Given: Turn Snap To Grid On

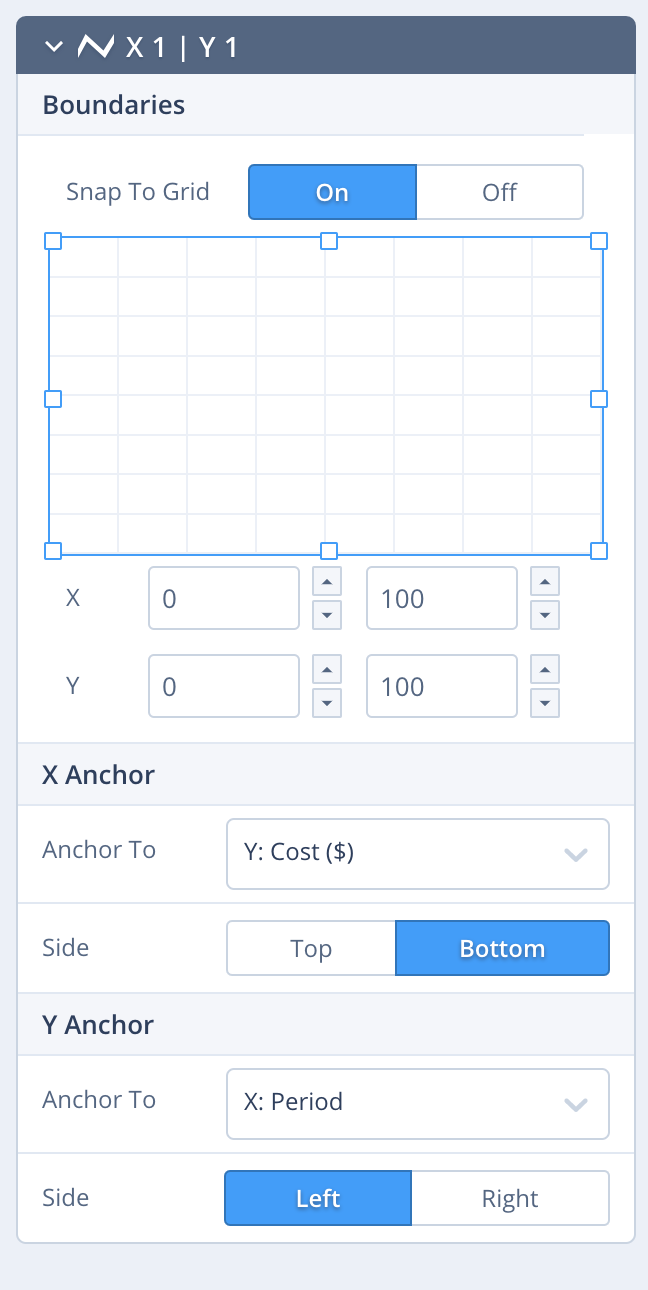Looking at the screenshot, I should tap(332, 192).
